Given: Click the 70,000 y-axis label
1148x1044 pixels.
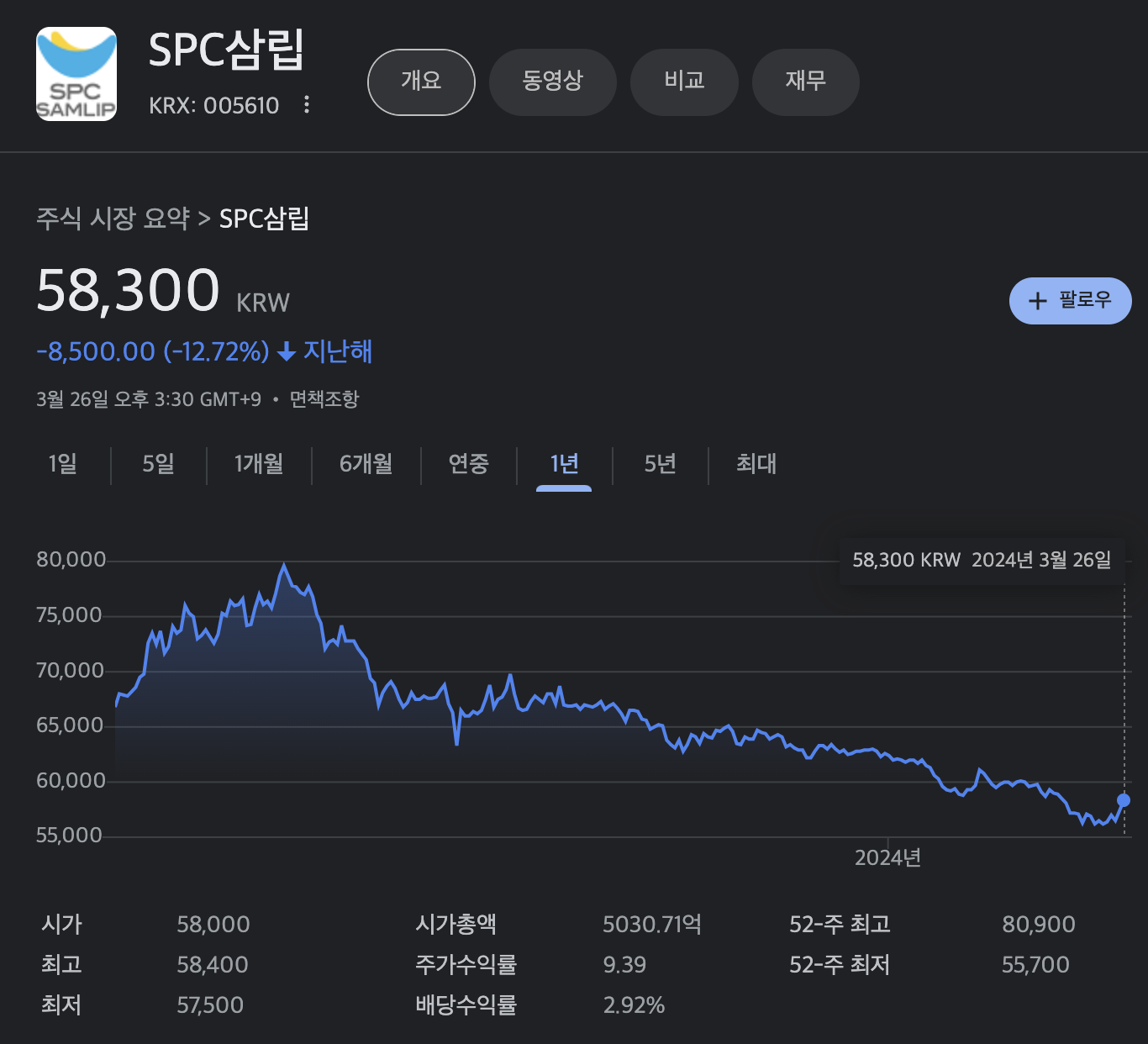Looking at the screenshot, I should pos(71,671).
